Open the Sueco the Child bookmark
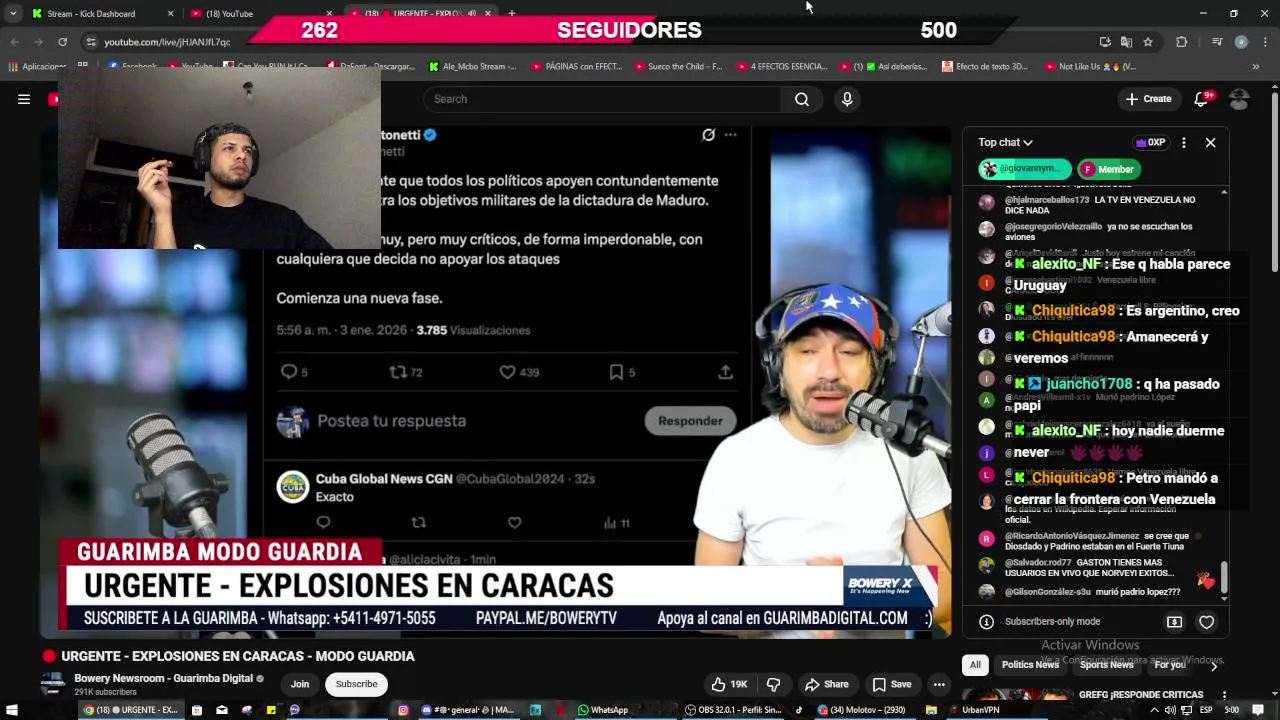 pyautogui.click(x=677, y=67)
